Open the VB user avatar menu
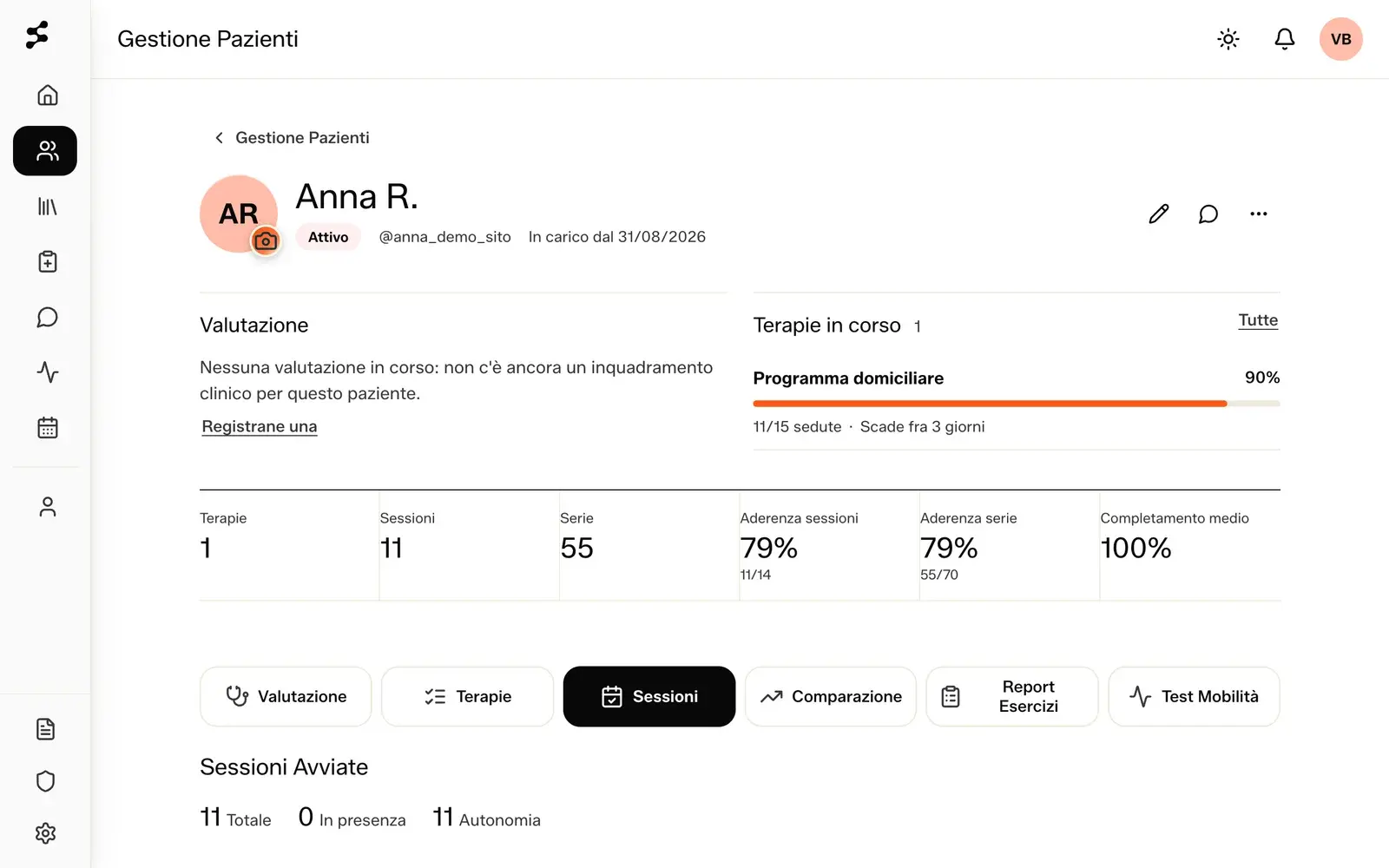Image resolution: width=1389 pixels, height=868 pixels. [x=1341, y=39]
